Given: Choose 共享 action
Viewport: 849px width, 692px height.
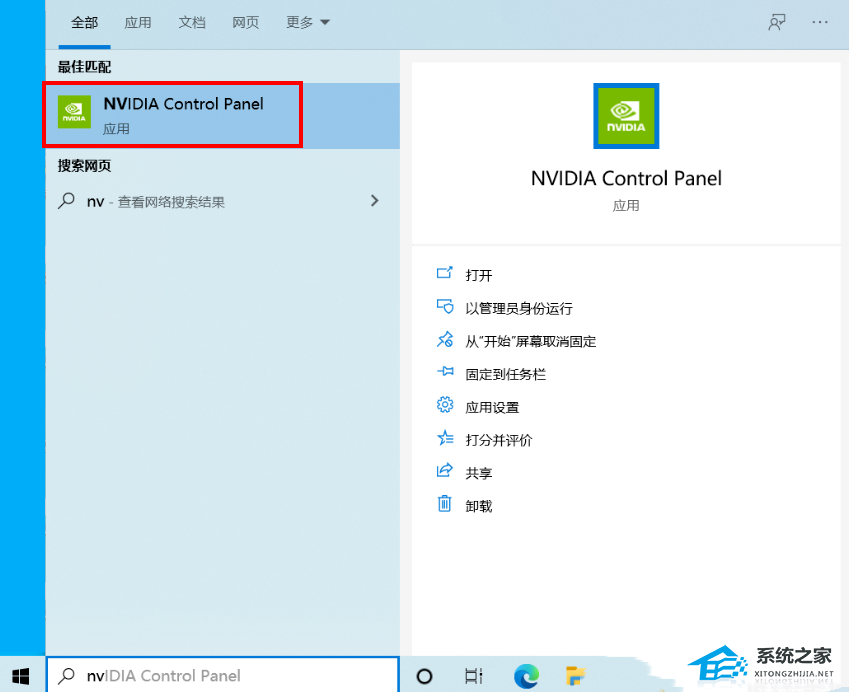Looking at the screenshot, I should [479, 474].
